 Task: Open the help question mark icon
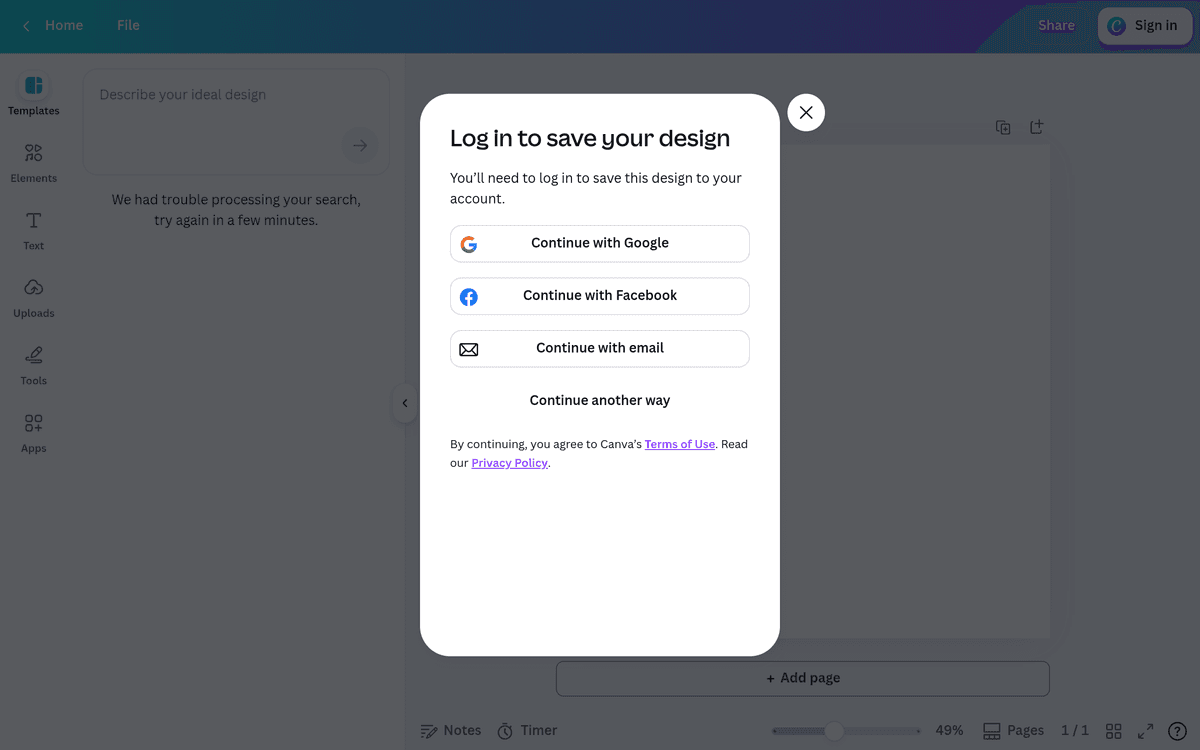pyautogui.click(x=1177, y=731)
